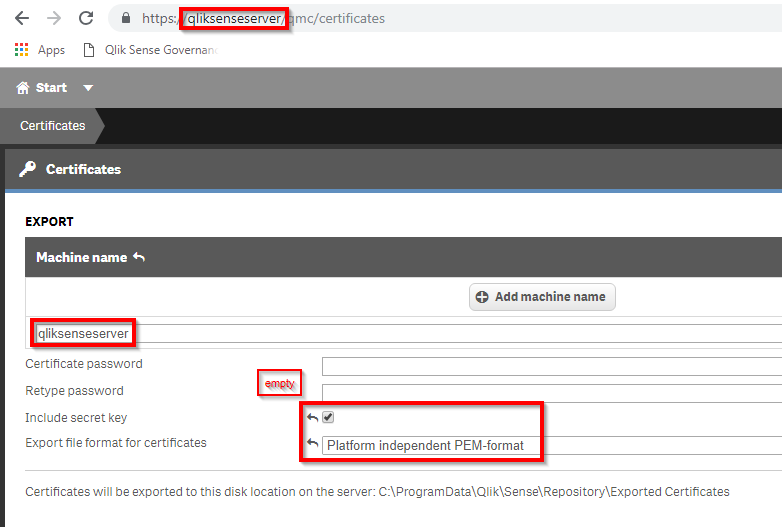
Task: Click the undo arrow beside Machine name
Action: tap(139, 257)
